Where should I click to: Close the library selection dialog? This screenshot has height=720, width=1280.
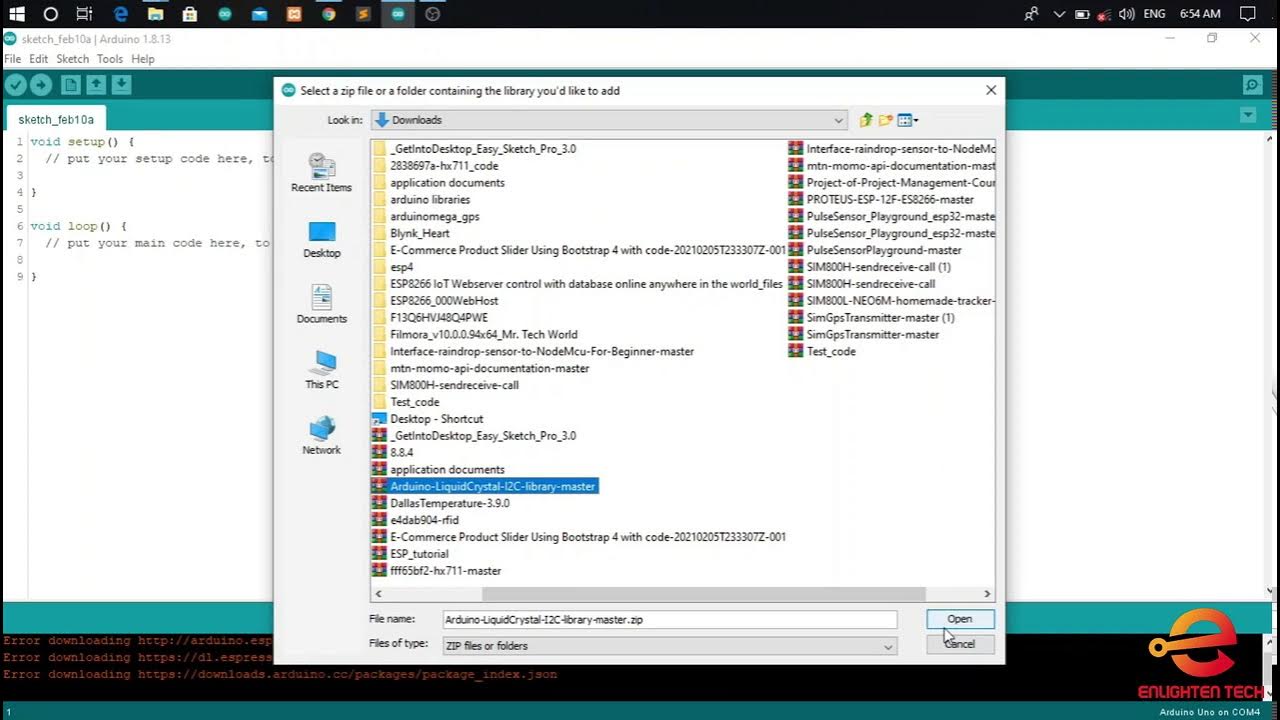click(x=991, y=90)
